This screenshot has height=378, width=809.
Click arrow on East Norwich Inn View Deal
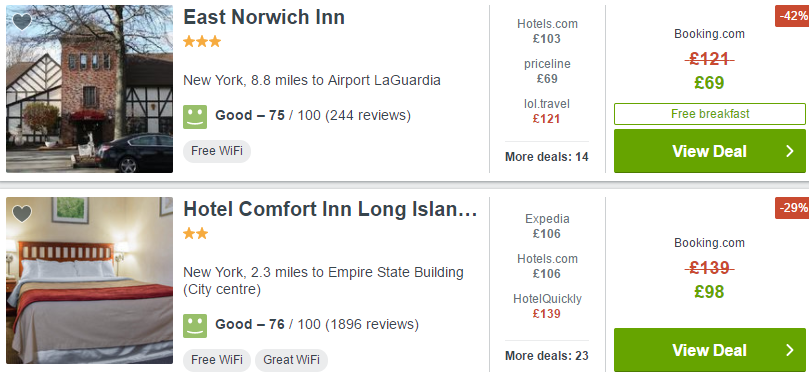[789, 151]
